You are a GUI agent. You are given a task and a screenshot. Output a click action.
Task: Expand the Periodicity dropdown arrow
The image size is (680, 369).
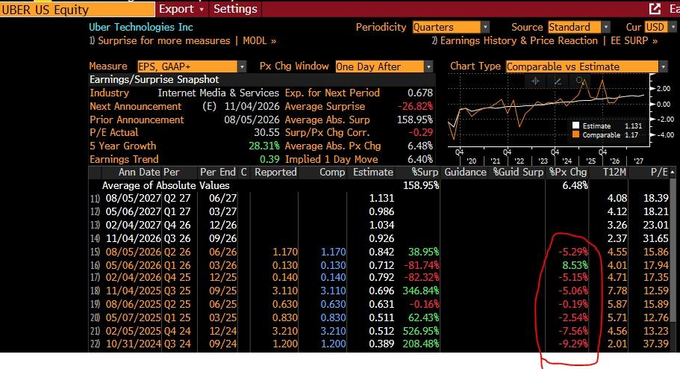(x=485, y=27)
